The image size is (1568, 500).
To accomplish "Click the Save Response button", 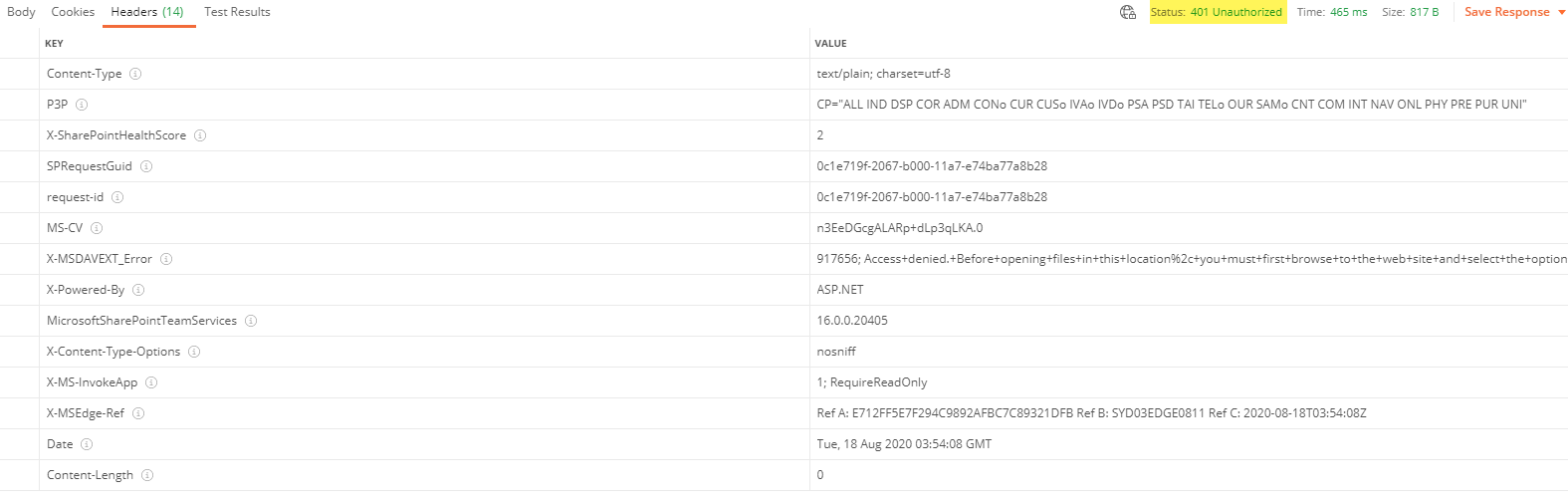I will 1506,12.
